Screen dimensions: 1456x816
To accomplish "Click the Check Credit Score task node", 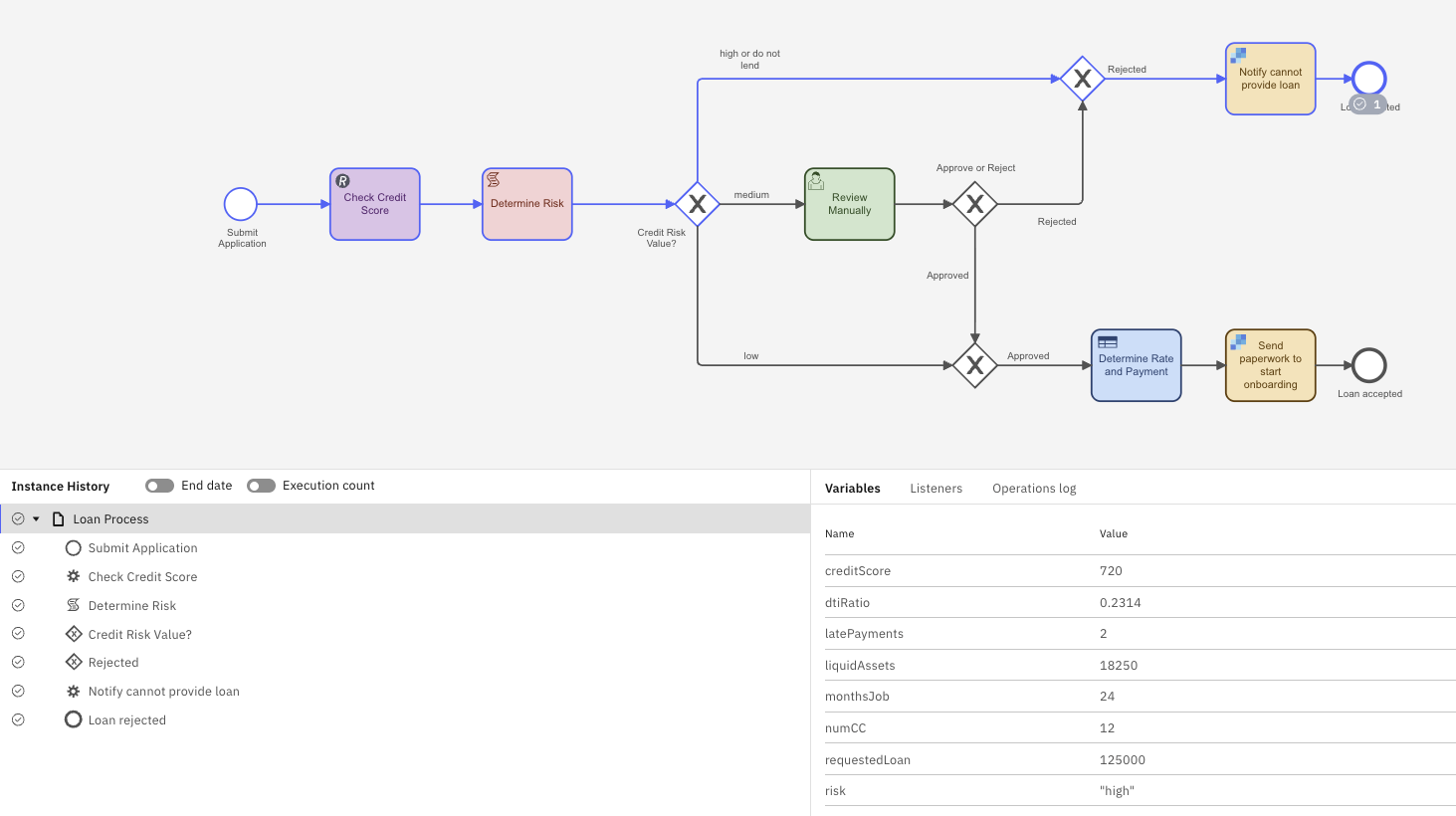I will (x=374, y=204).
